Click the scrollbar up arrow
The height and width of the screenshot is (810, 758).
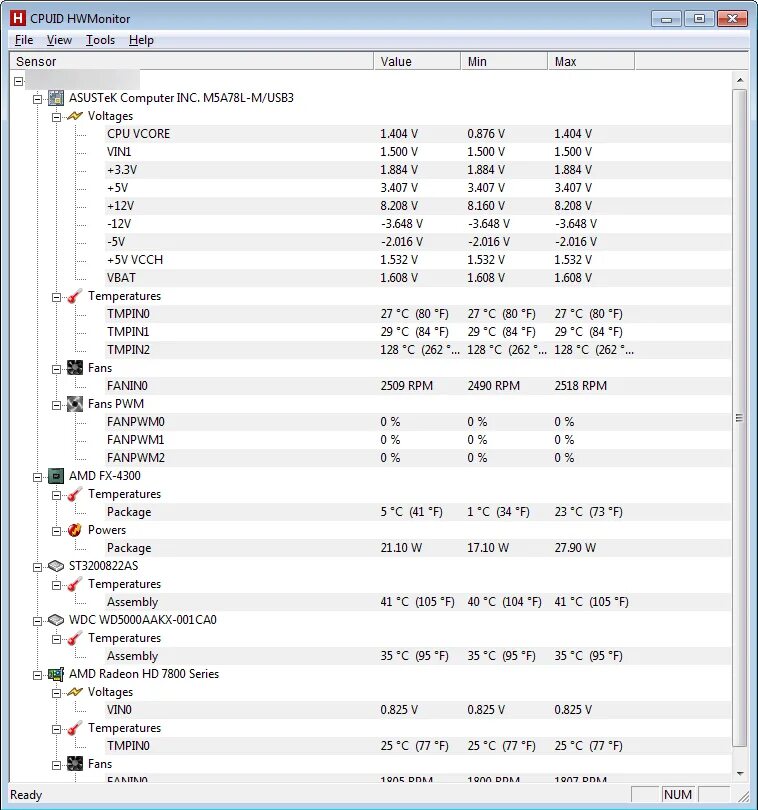click(740, 80)
